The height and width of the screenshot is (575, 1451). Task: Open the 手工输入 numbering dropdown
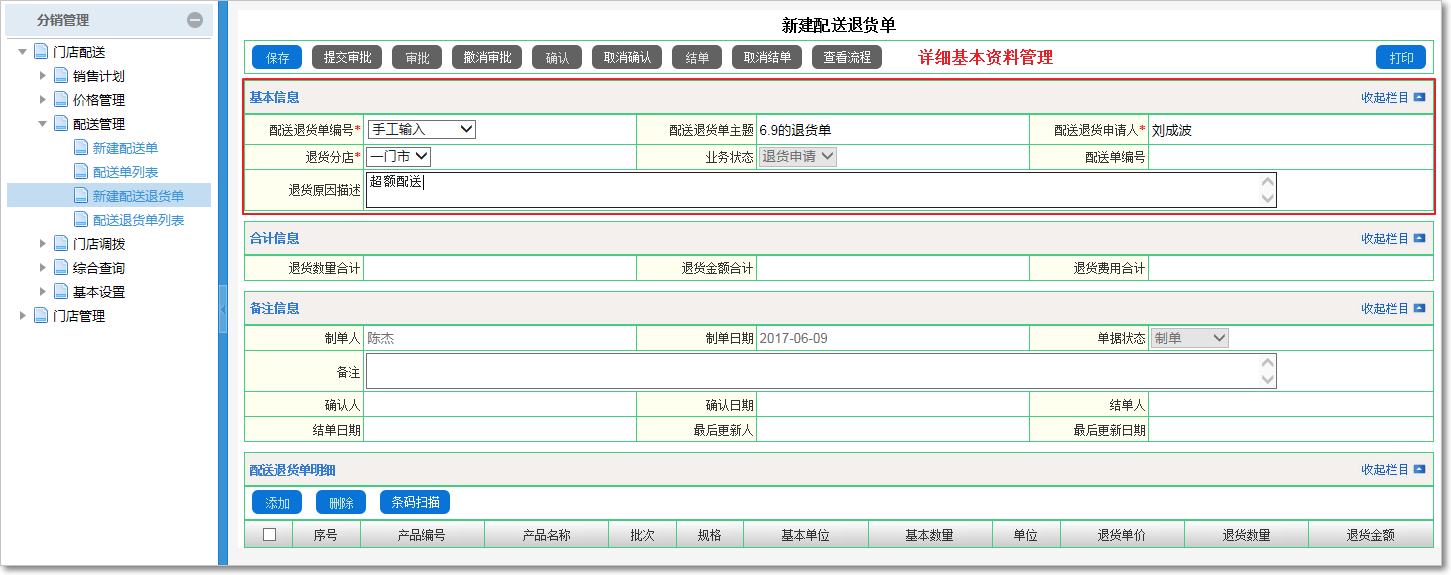[x=422, y=129]
